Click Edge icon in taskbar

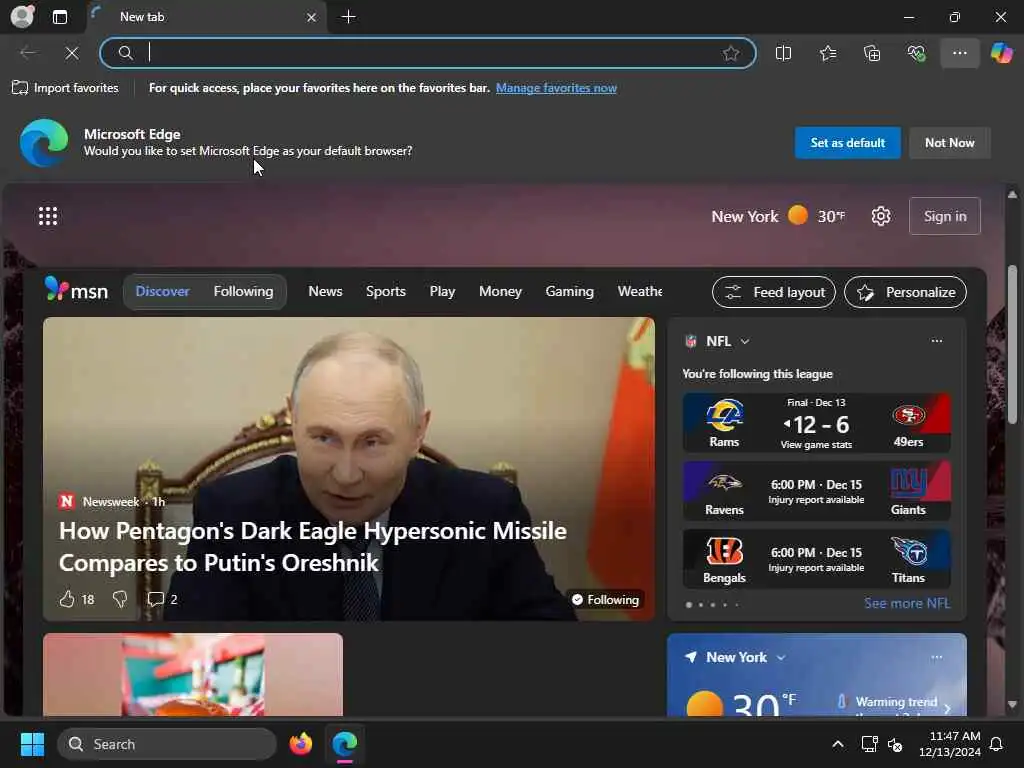point(344,744)
